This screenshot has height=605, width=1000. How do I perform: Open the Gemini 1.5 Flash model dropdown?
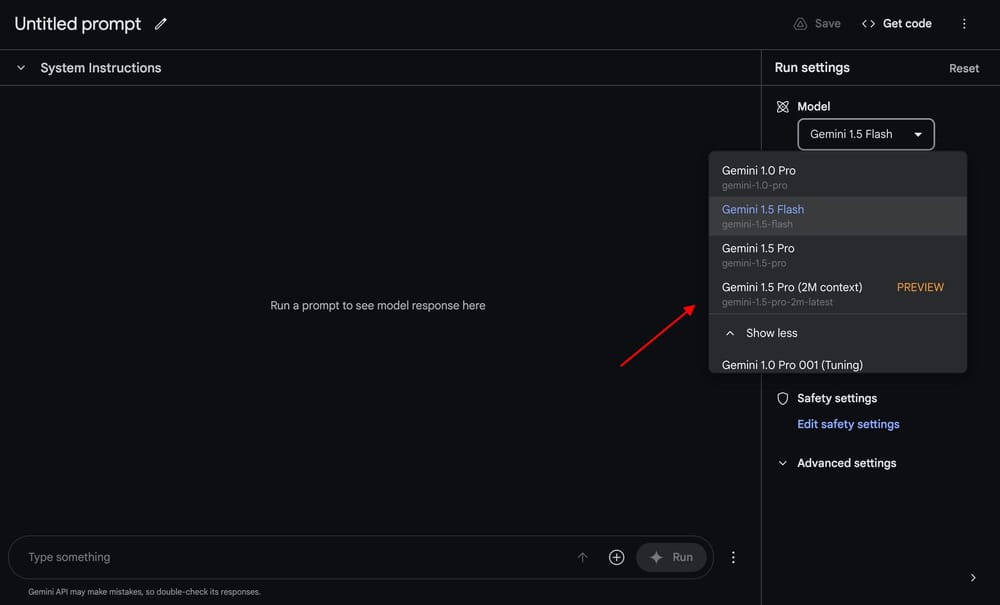coord(866,134)
